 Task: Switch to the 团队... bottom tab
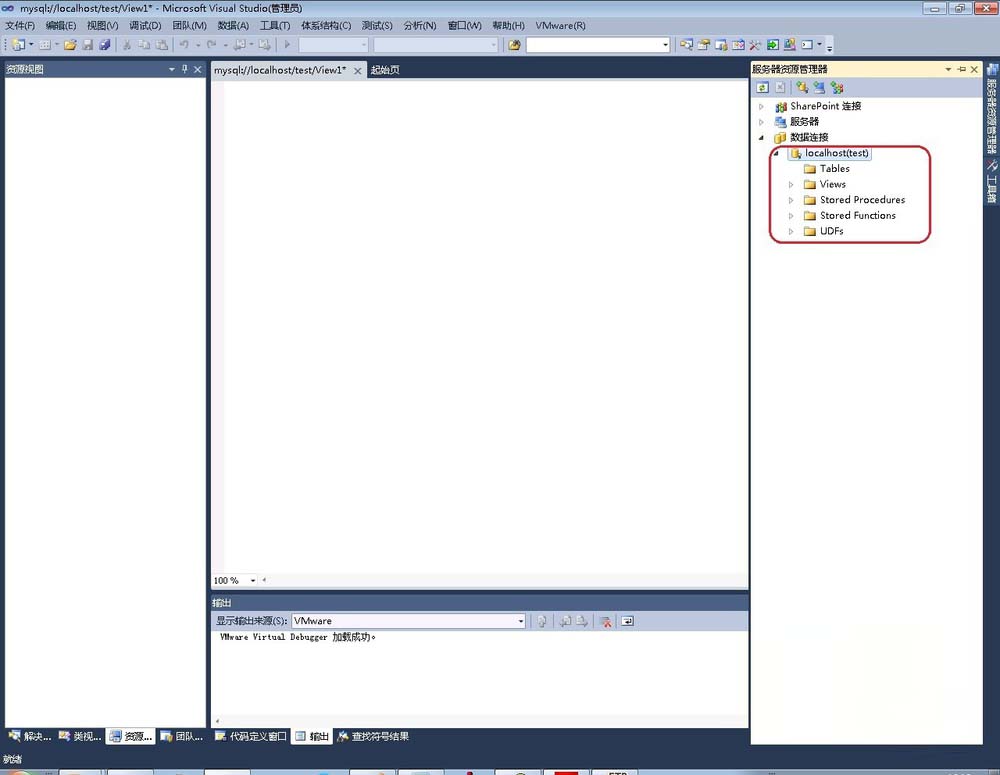[182, 736]
